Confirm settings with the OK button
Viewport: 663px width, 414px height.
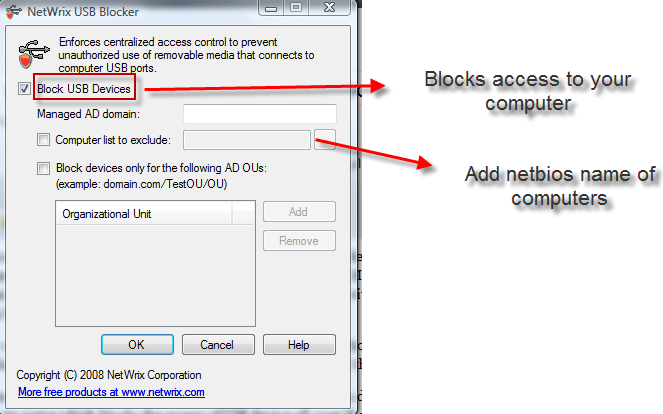pos(137,345)
